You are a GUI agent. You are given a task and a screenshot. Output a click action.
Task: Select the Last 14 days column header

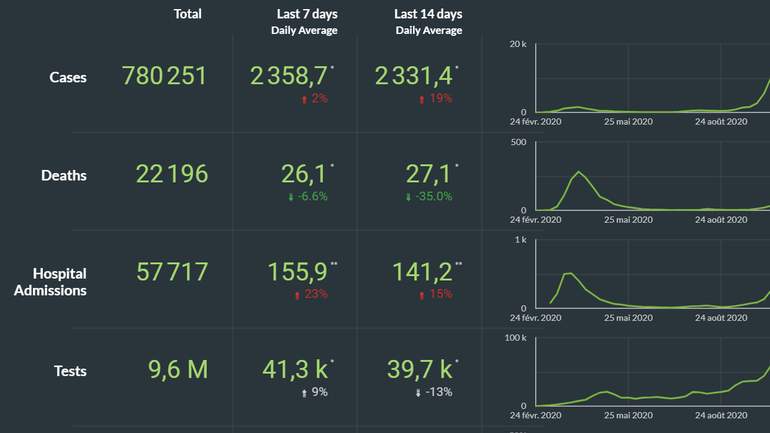pyautogui.click(x=428, y=14)
